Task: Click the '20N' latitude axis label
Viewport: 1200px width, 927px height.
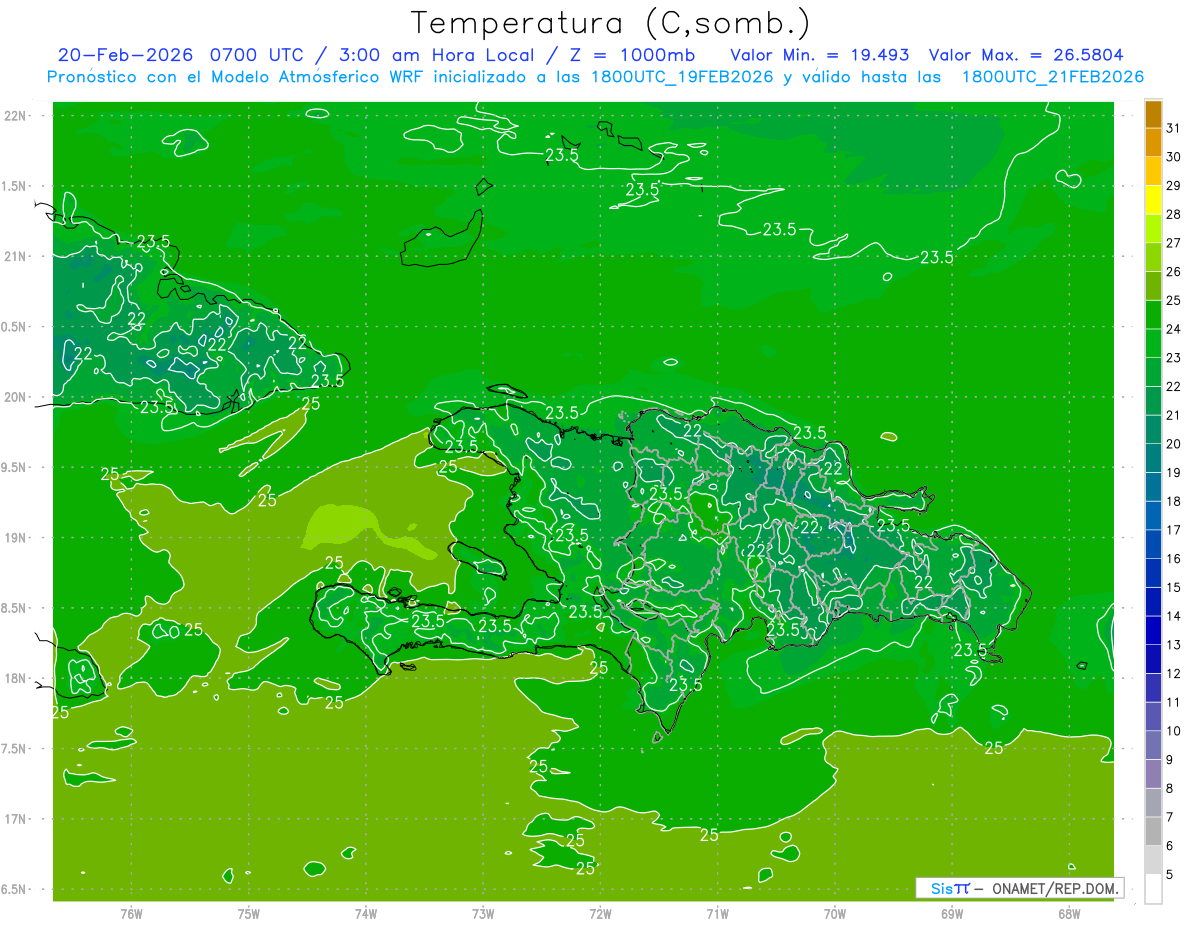Action: [16, 397]
